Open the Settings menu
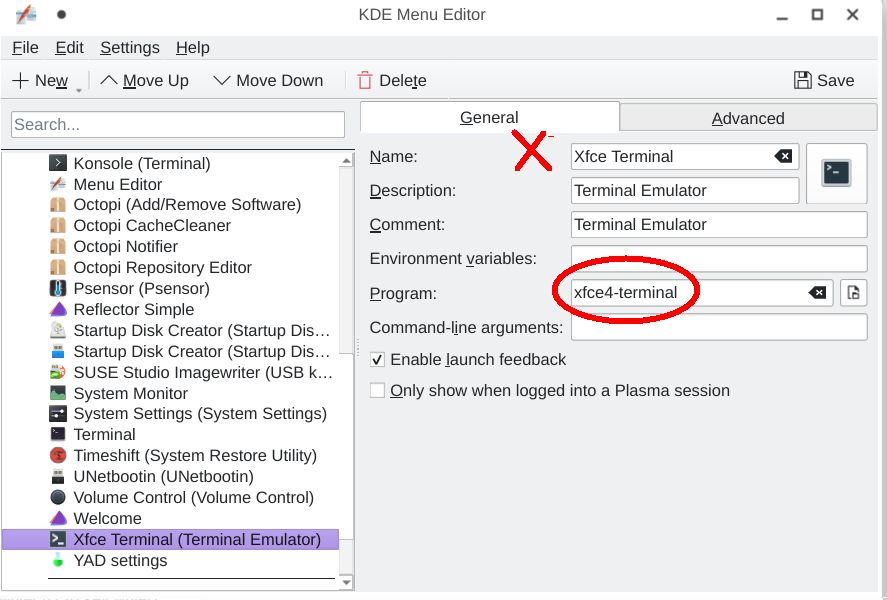The width and height of the screenshot is (887, 600). click(130, 47)
